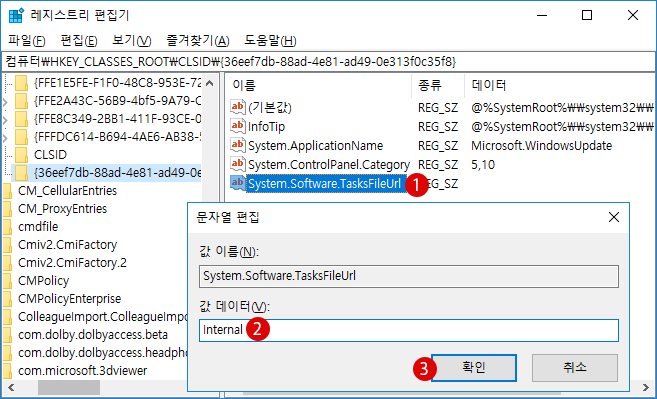Open the 도움말(H) menu
The image size is (657, 399).
(x=270, y=41)
